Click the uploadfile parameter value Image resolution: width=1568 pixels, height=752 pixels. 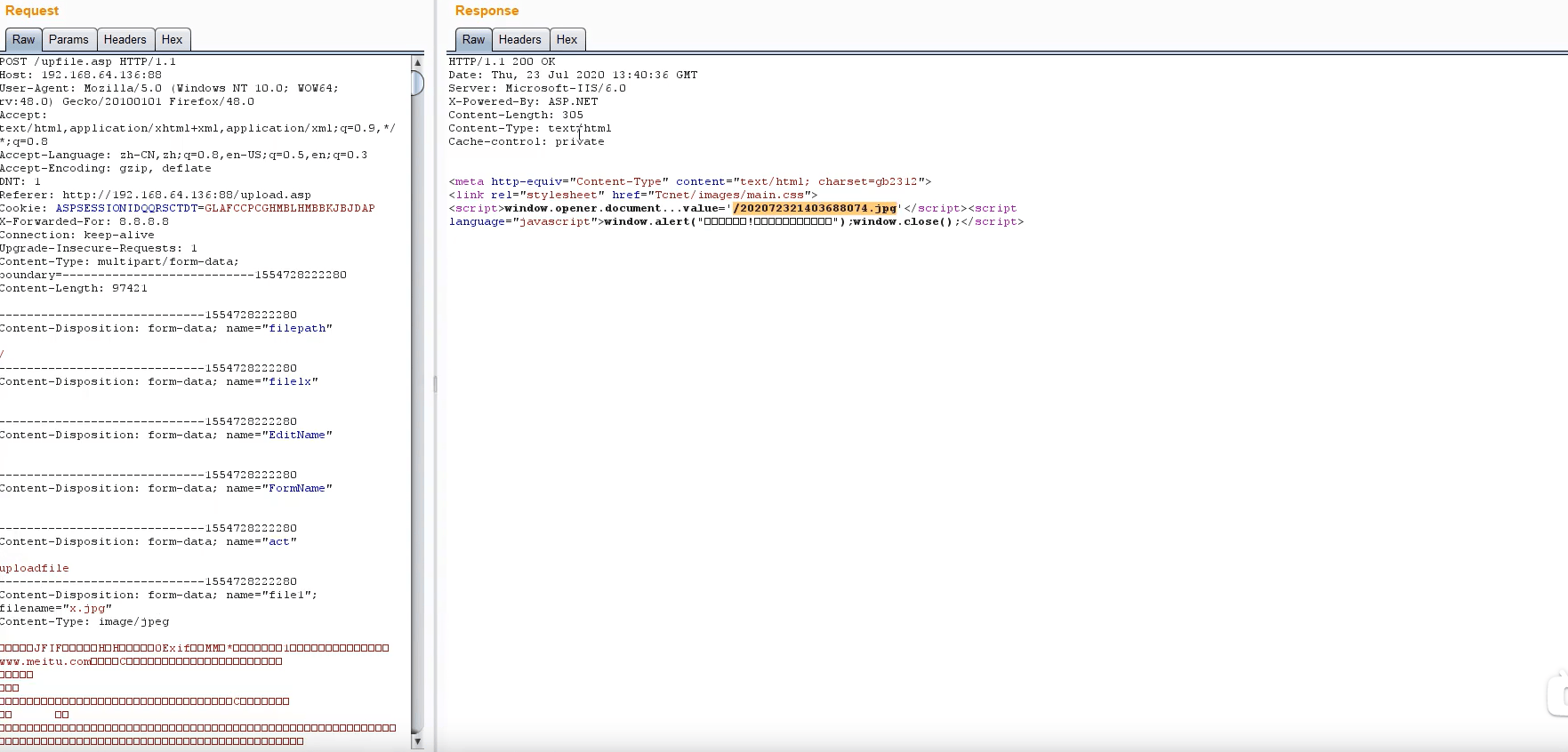pos(35,568)
